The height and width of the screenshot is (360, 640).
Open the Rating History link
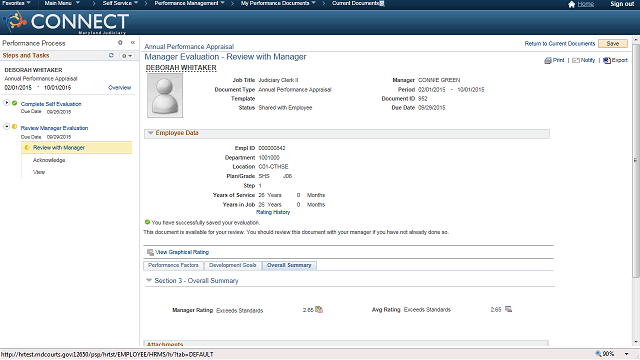click(x=273, y=212)
